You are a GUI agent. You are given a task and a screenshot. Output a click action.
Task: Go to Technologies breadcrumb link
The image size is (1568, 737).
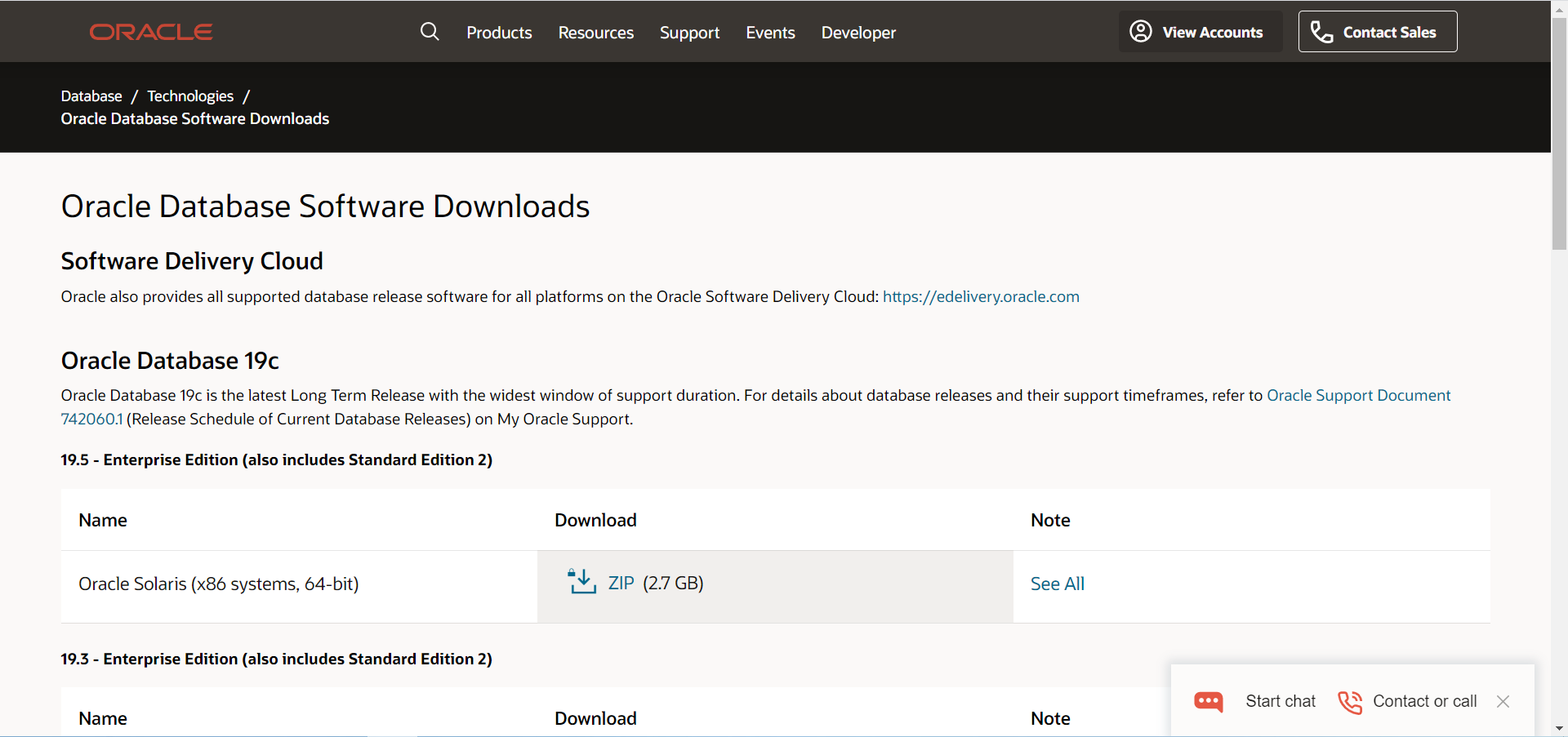point(190,96)
